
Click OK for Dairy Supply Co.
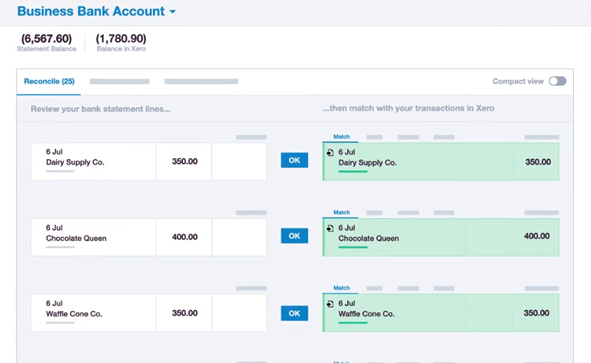294,160
